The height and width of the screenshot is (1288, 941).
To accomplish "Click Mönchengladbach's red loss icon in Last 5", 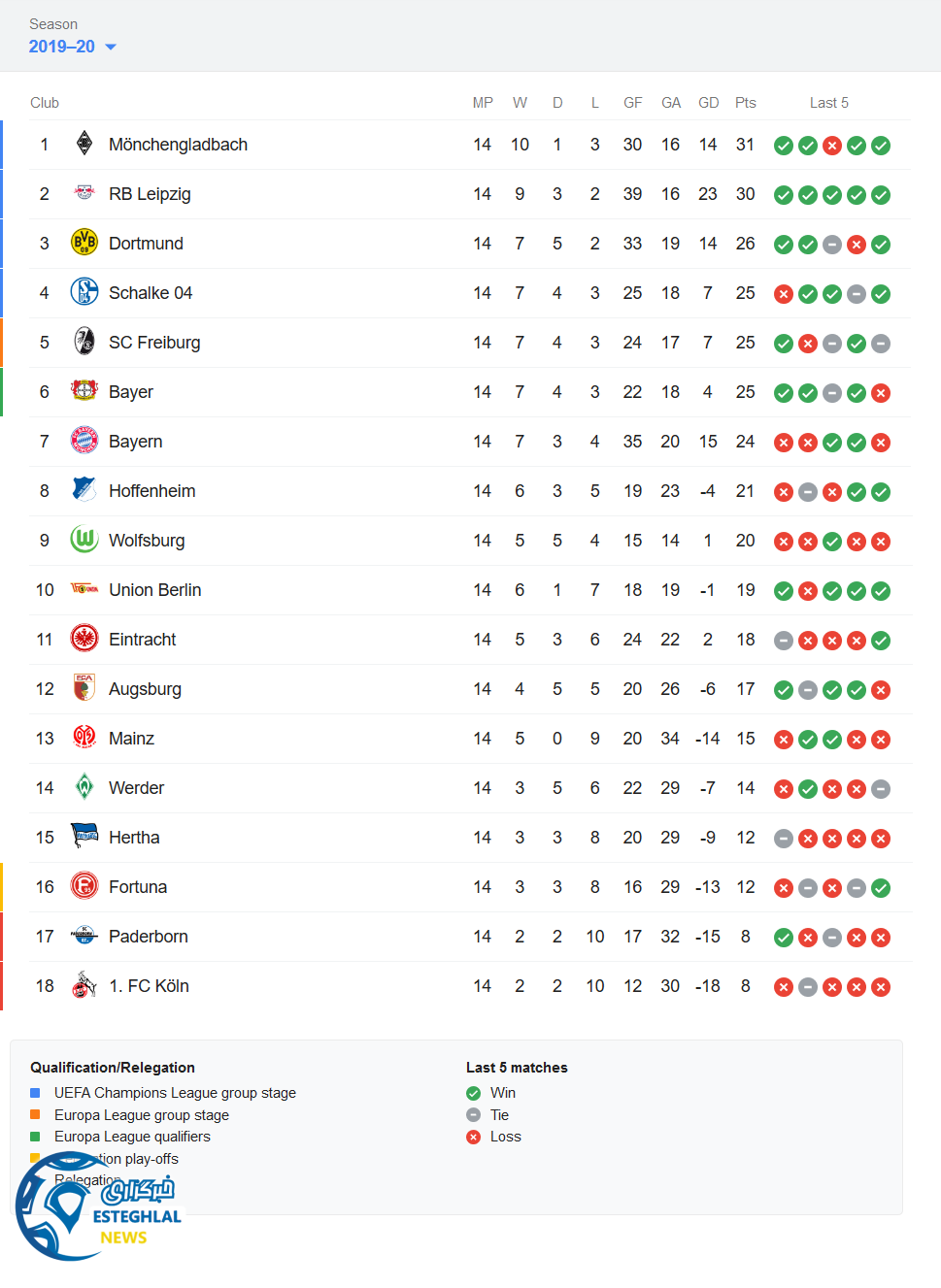I will [832, 146].
